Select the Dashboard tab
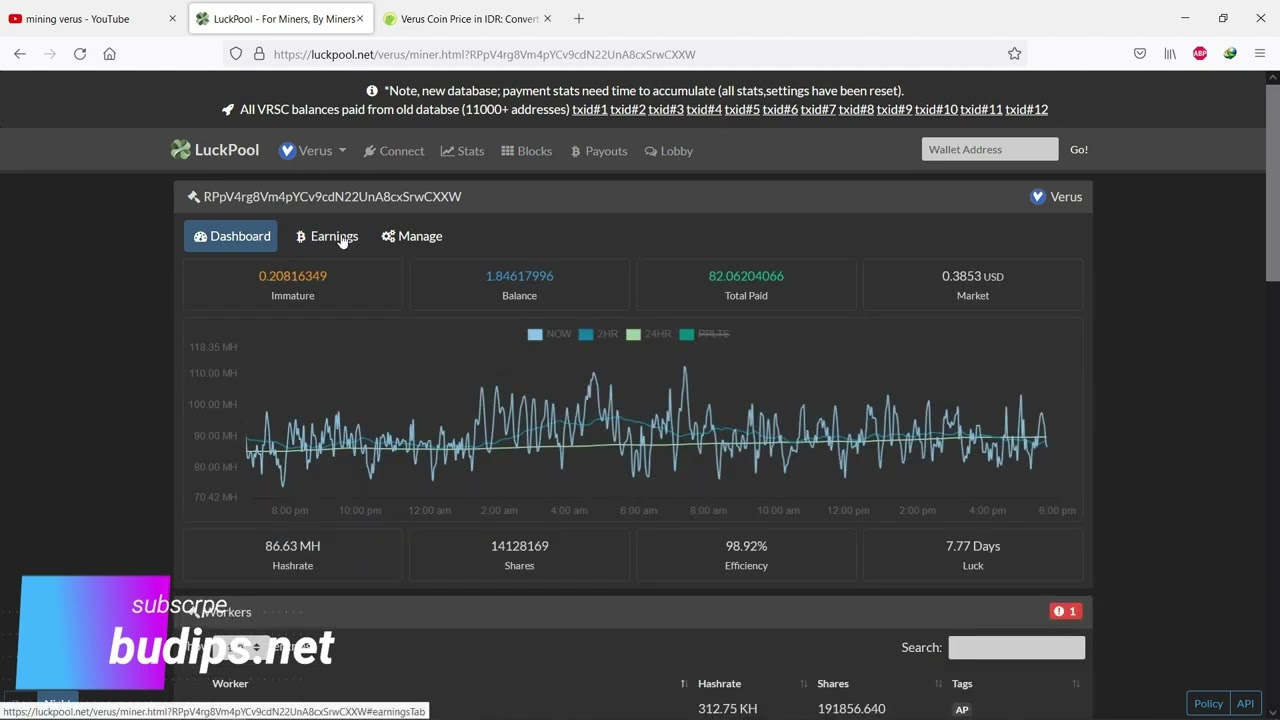 click(231, 236)
